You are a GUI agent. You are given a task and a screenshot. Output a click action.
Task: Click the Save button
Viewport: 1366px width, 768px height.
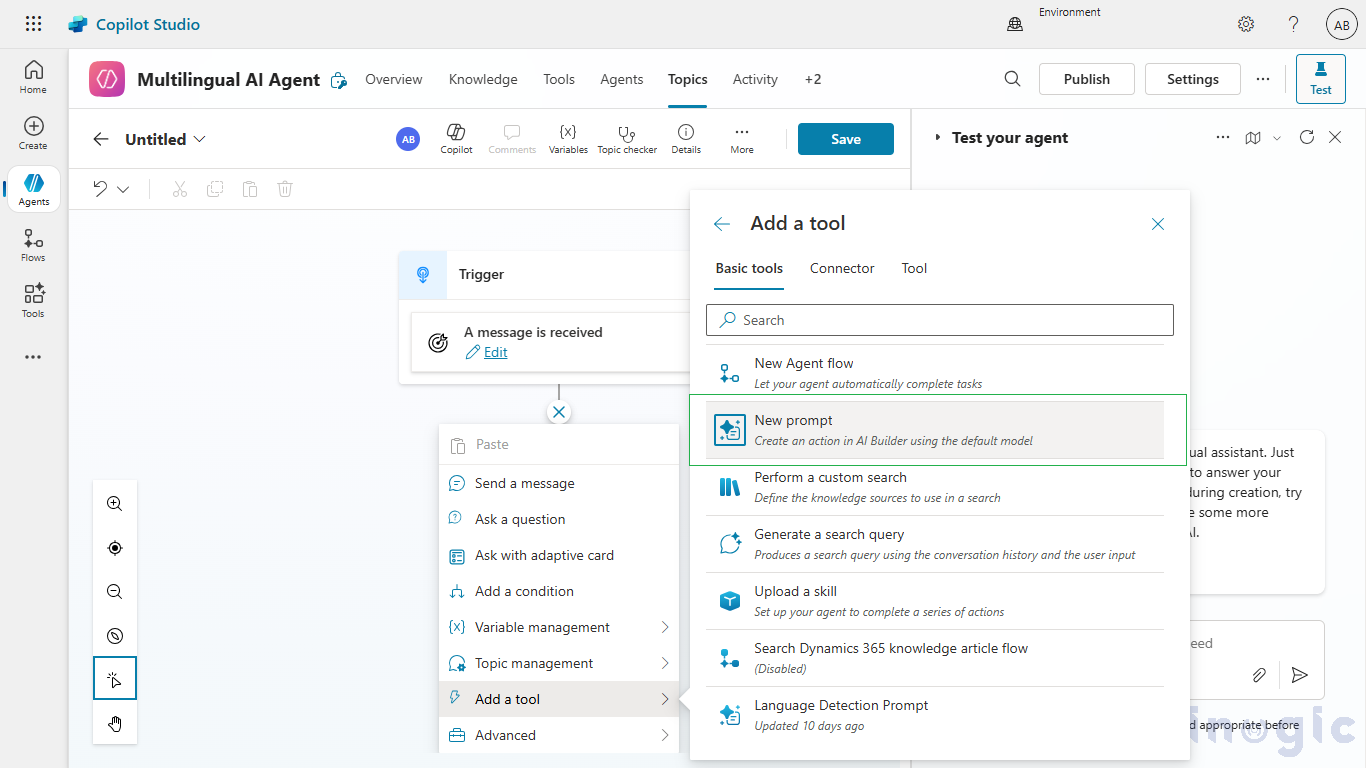pos(845,139)
